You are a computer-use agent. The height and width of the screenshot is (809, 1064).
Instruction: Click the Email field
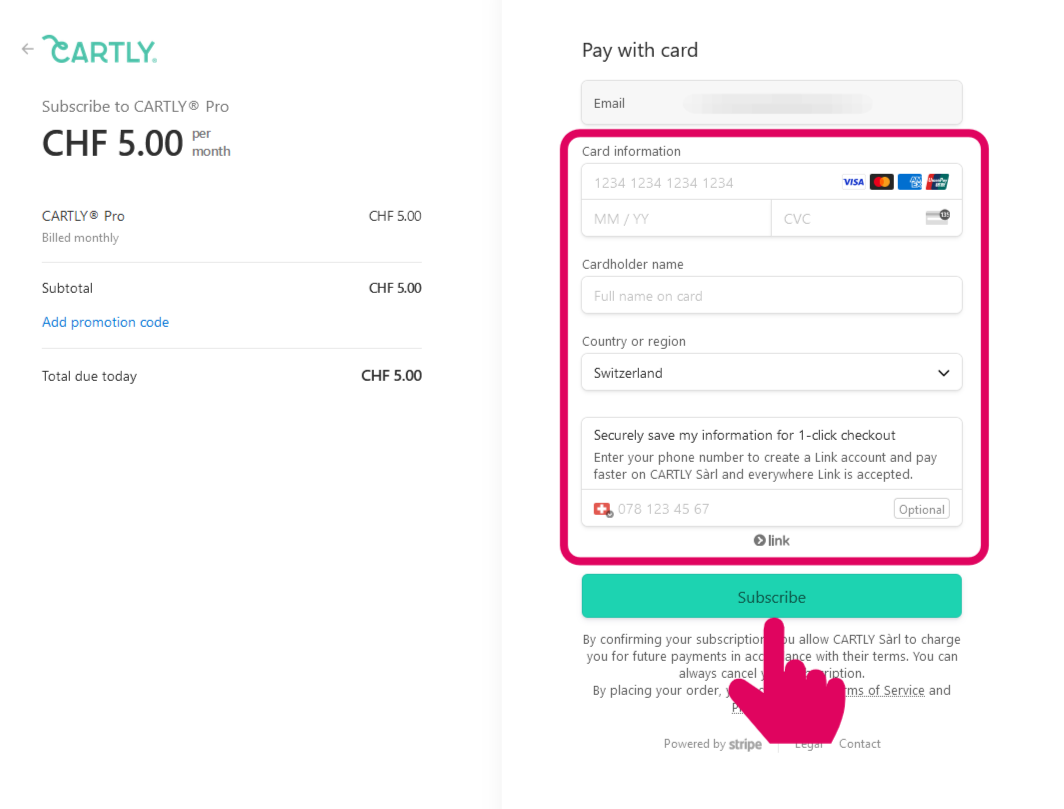point(771,103)
